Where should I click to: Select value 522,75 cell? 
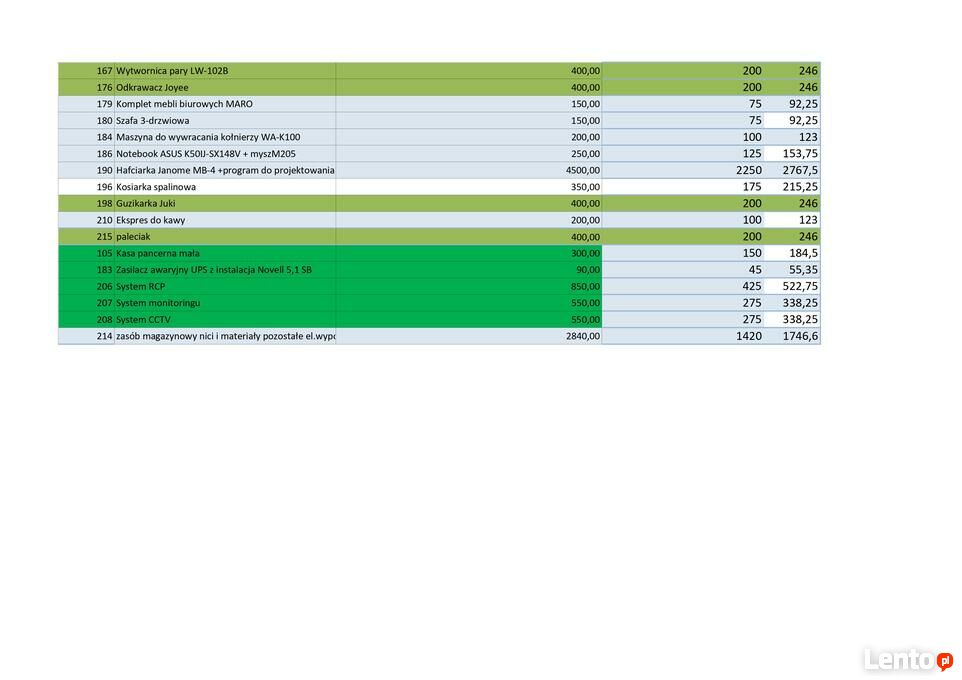[792, 286]
